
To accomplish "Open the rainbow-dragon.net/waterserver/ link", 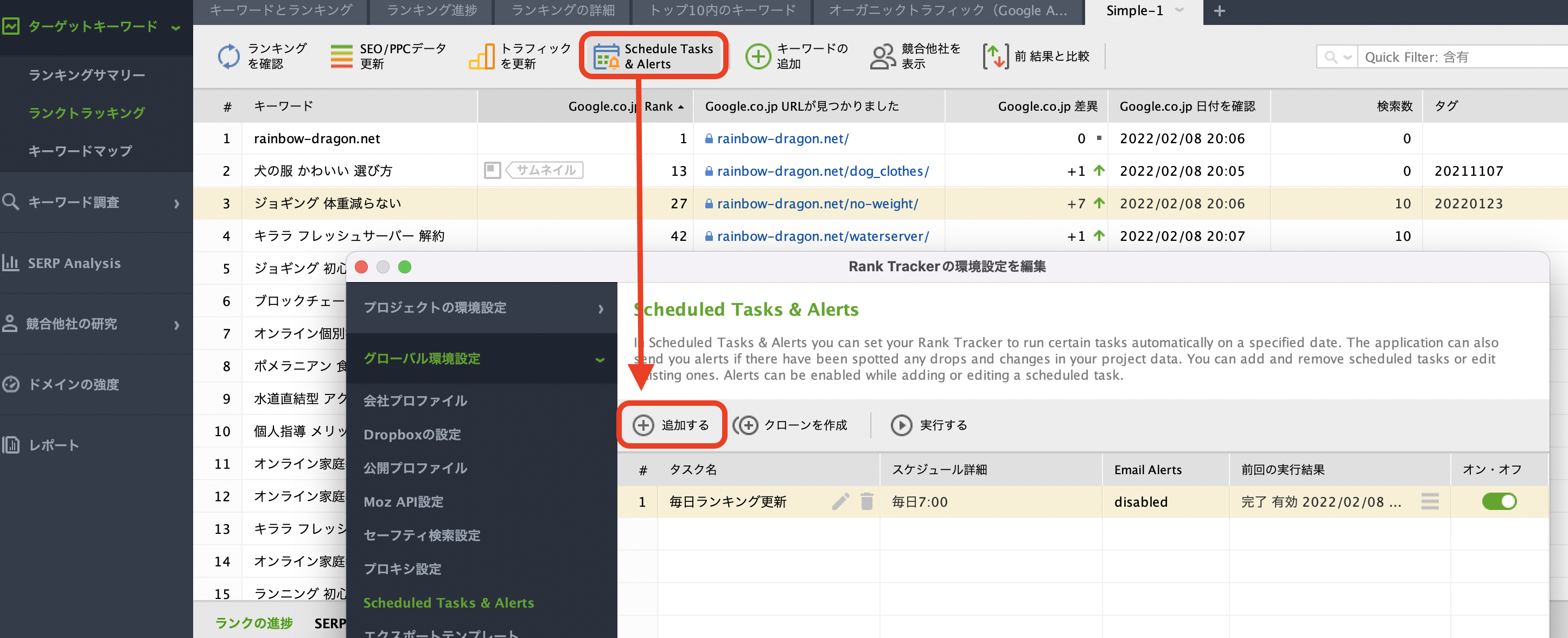I will [x=823, y=236].
